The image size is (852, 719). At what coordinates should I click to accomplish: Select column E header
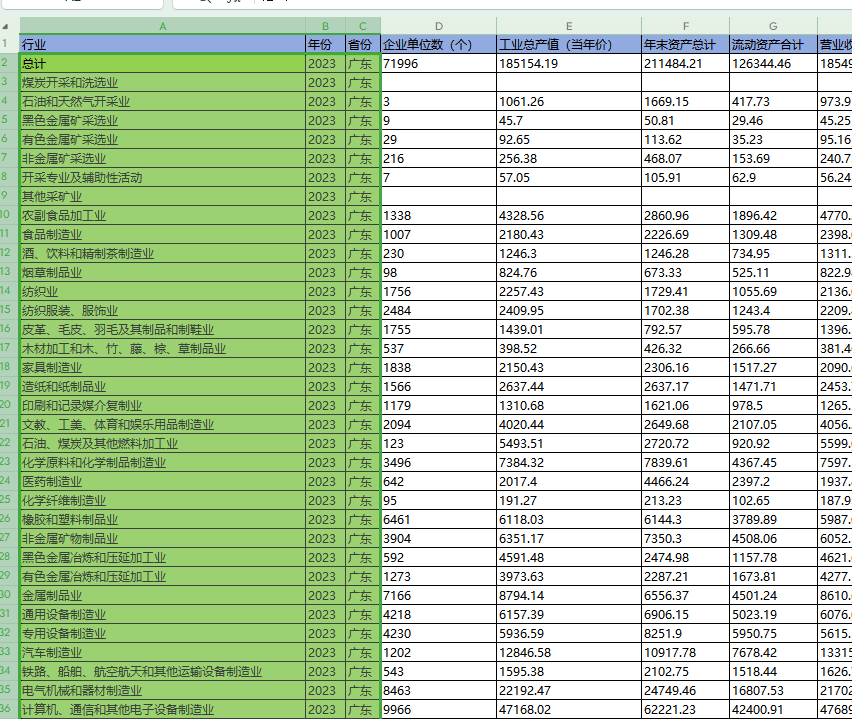569,26
